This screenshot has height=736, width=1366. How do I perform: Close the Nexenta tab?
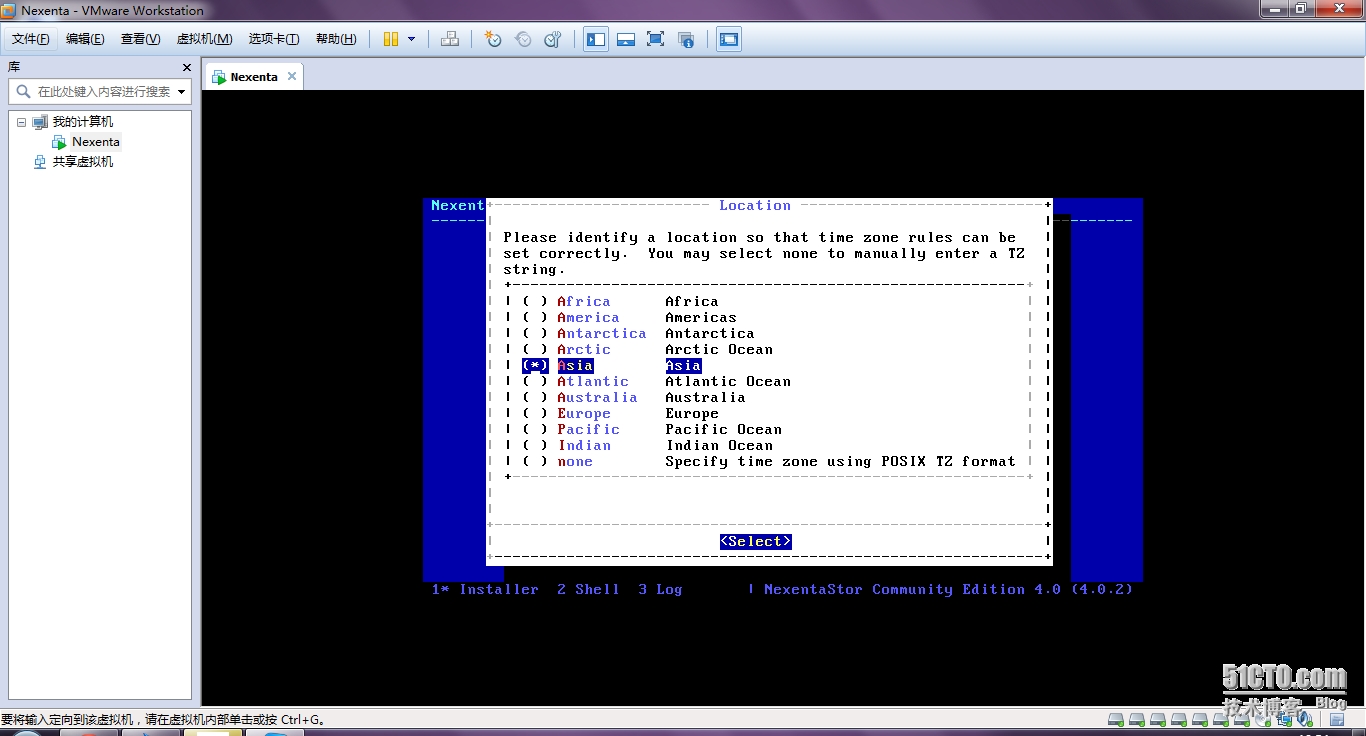point(292,76)
